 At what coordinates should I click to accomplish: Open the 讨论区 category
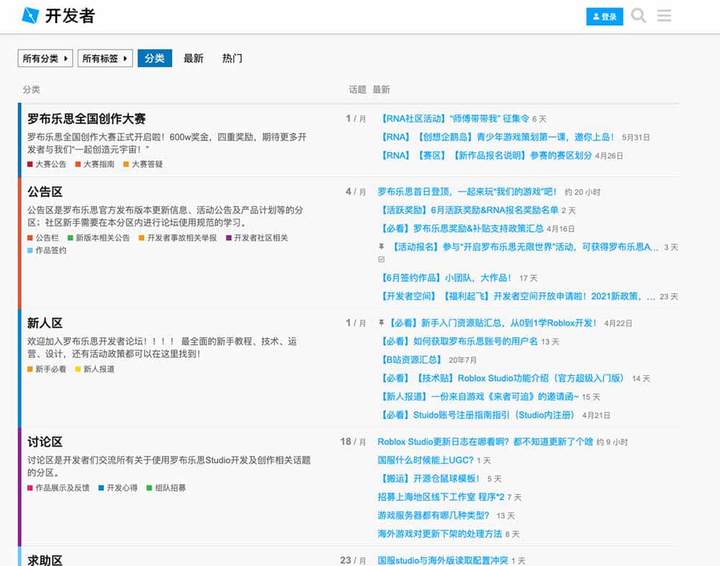pos(45,442)
